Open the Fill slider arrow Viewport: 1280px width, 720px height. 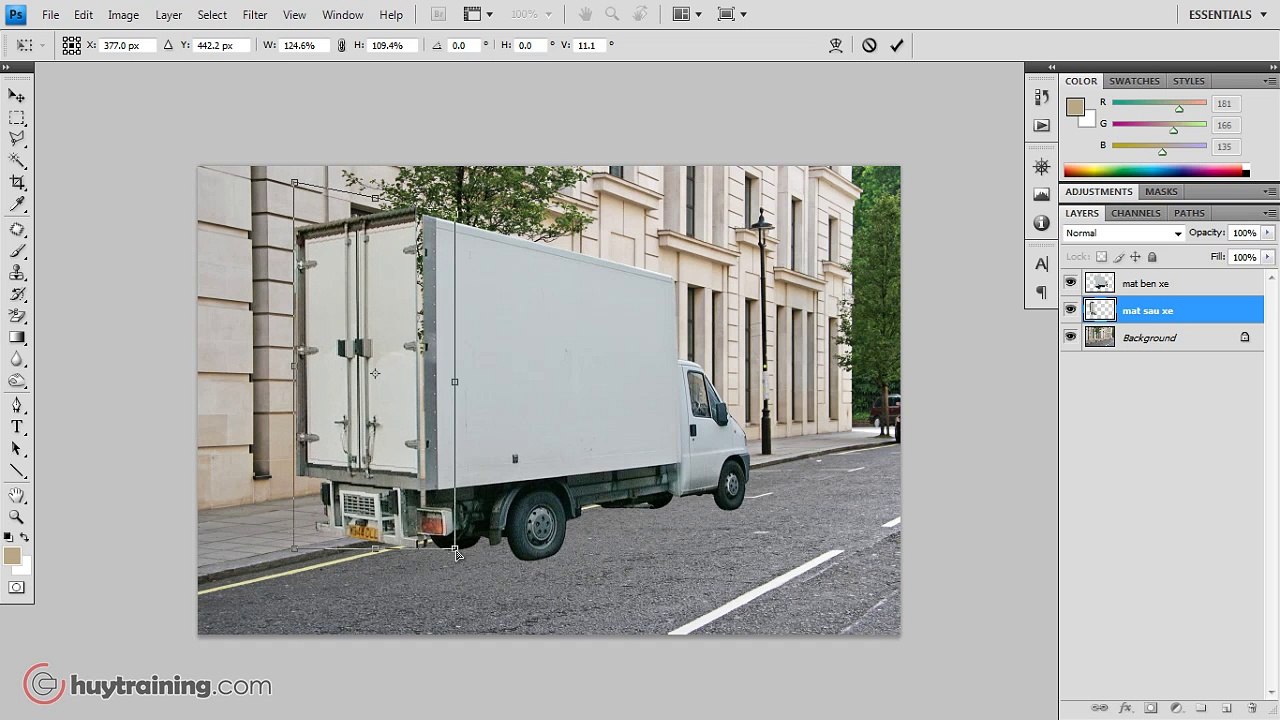(1267, 257)
